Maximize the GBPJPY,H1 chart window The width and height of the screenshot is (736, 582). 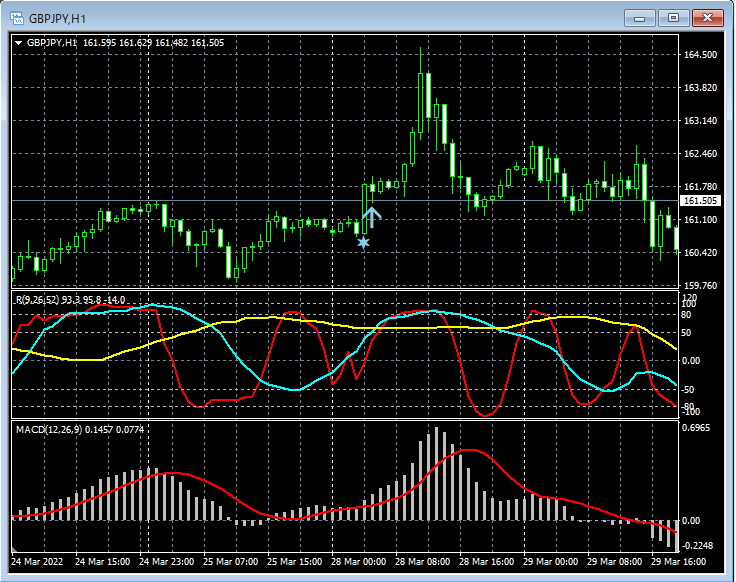(673, 17)
